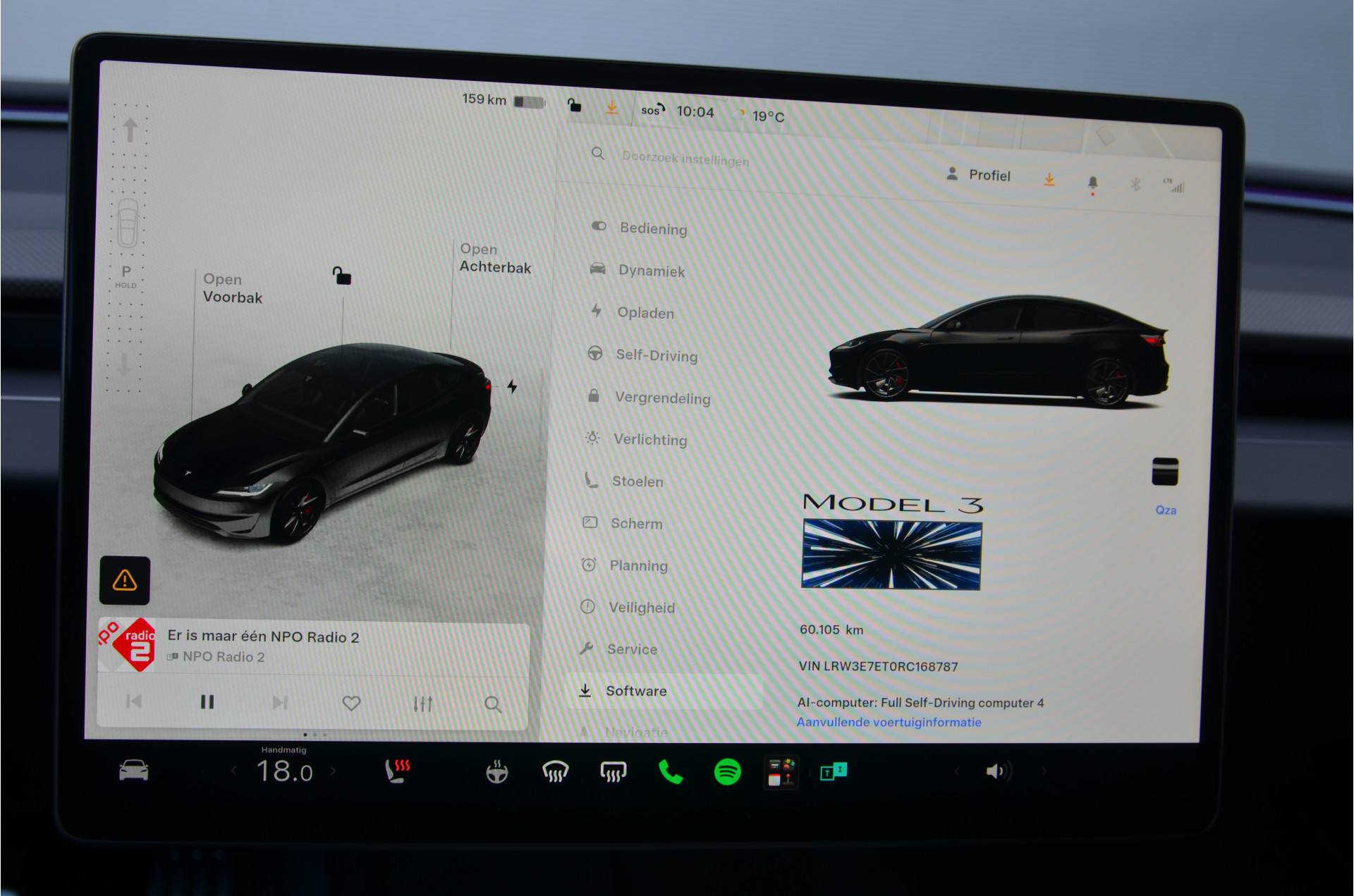Open the arcade toybox app icon
1354x896 pixels.
pos(781,773)
